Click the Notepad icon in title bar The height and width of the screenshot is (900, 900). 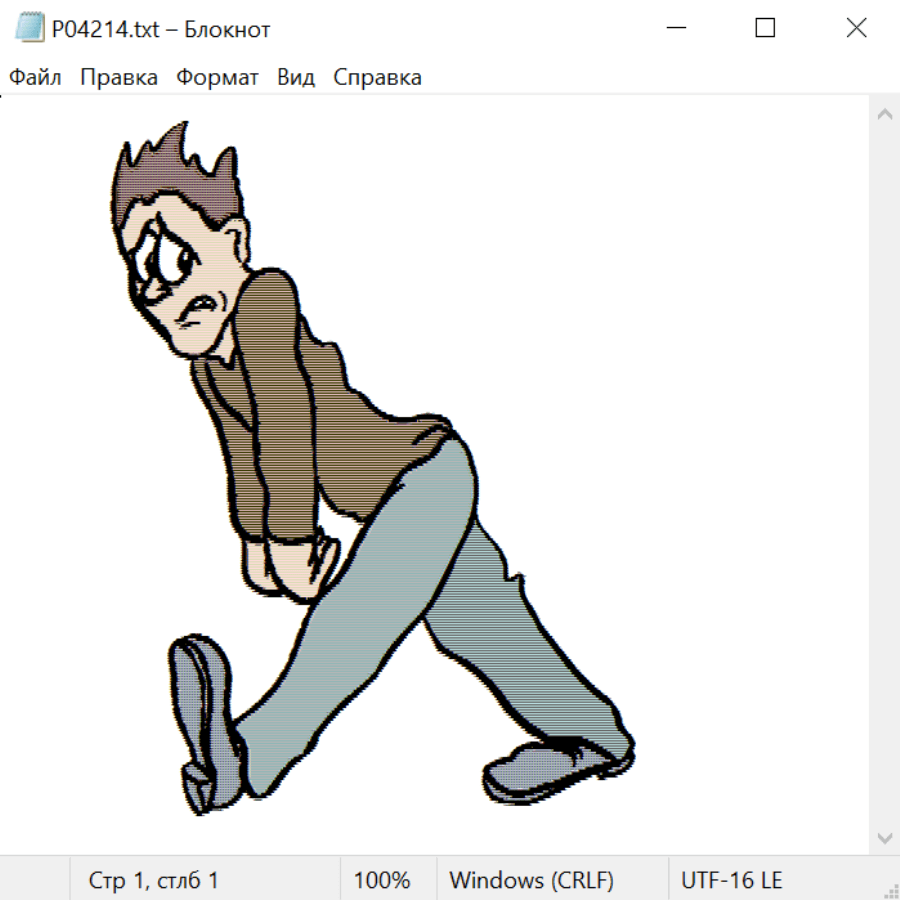30,29
